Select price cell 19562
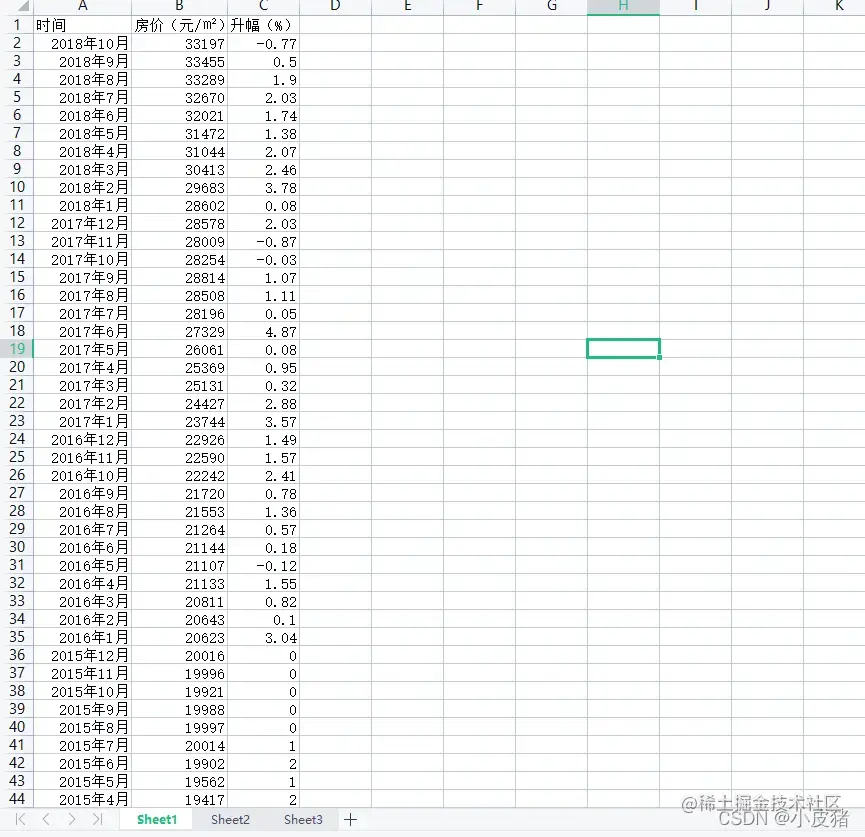865x837 pixels. click(x=179, y=781)
